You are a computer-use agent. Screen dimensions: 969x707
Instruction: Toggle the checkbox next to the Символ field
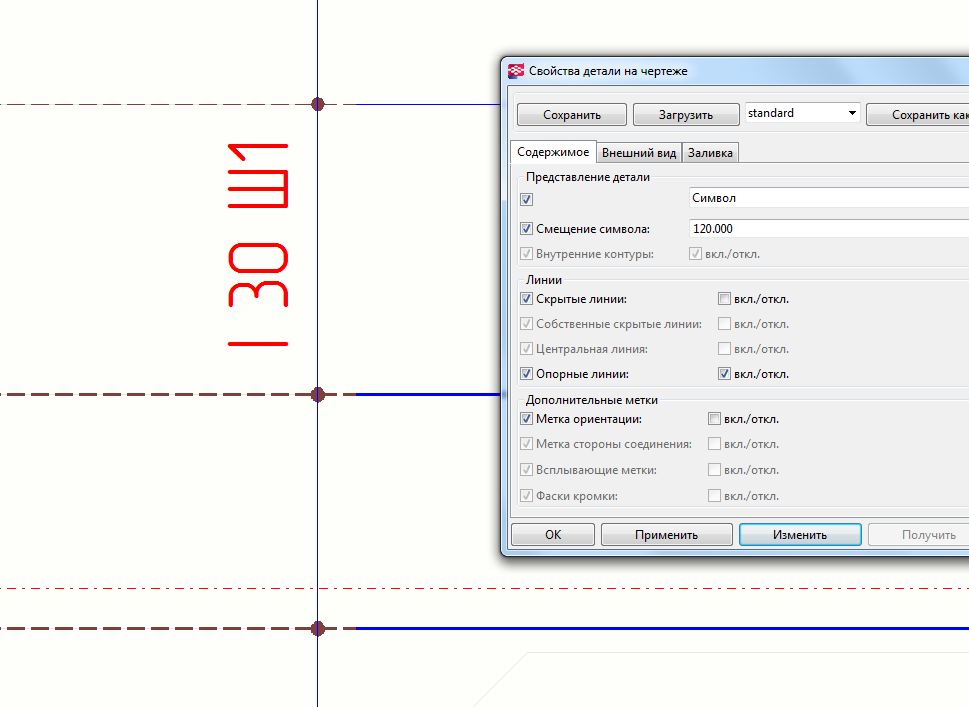(x=527, y=199)
